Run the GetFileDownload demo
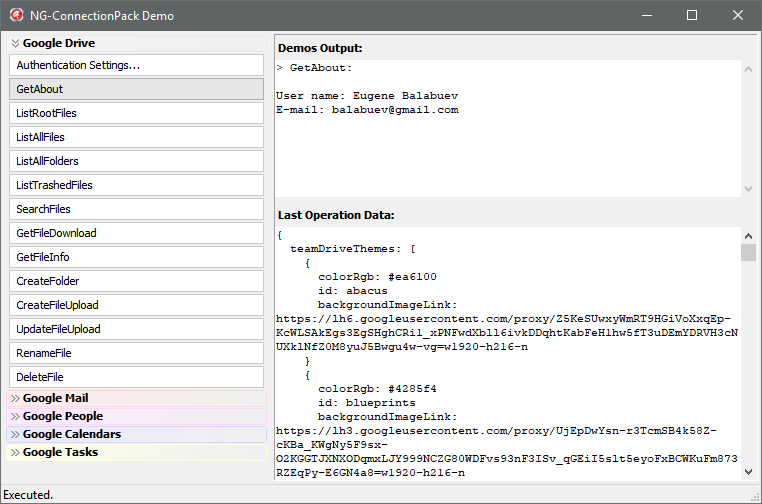This screenshot has height=504, width=762. coord(137,233)
